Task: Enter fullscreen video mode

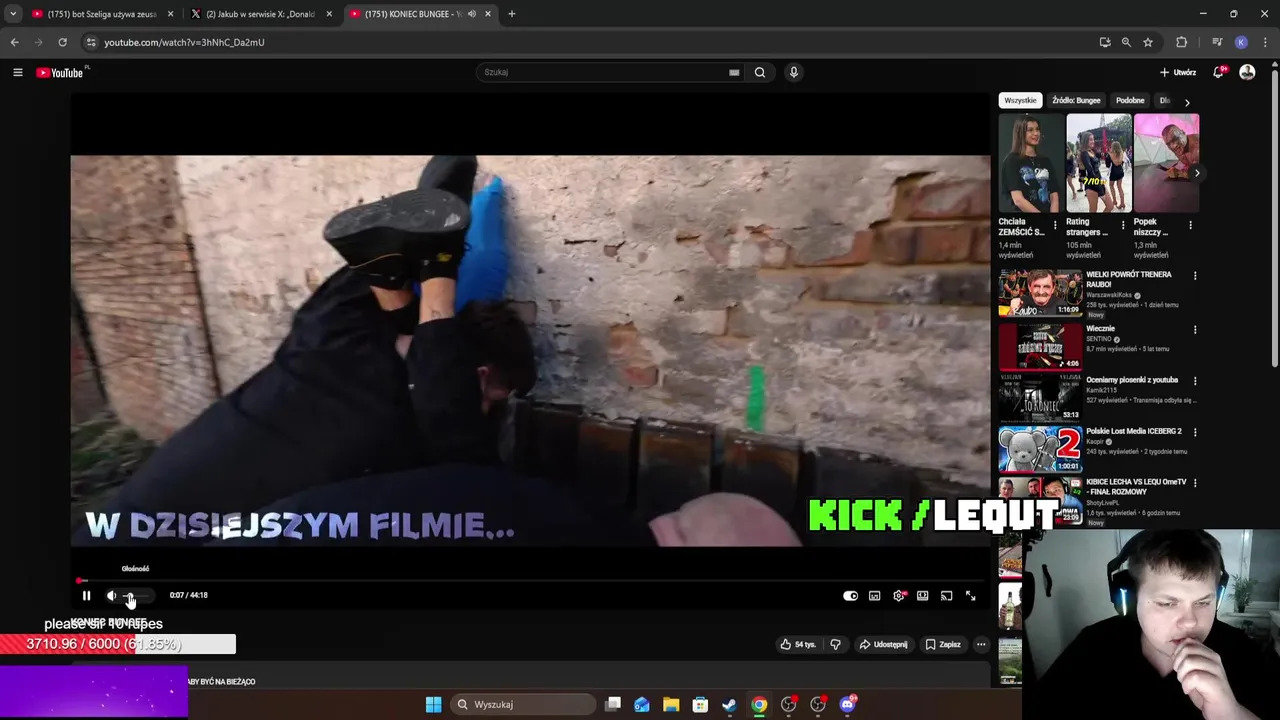Action: tap(970, 596)
